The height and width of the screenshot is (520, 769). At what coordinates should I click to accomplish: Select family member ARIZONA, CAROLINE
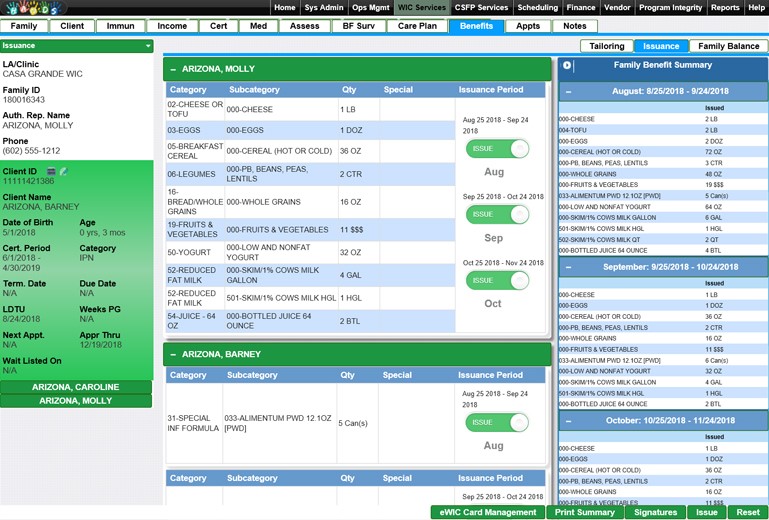[76, 387]
